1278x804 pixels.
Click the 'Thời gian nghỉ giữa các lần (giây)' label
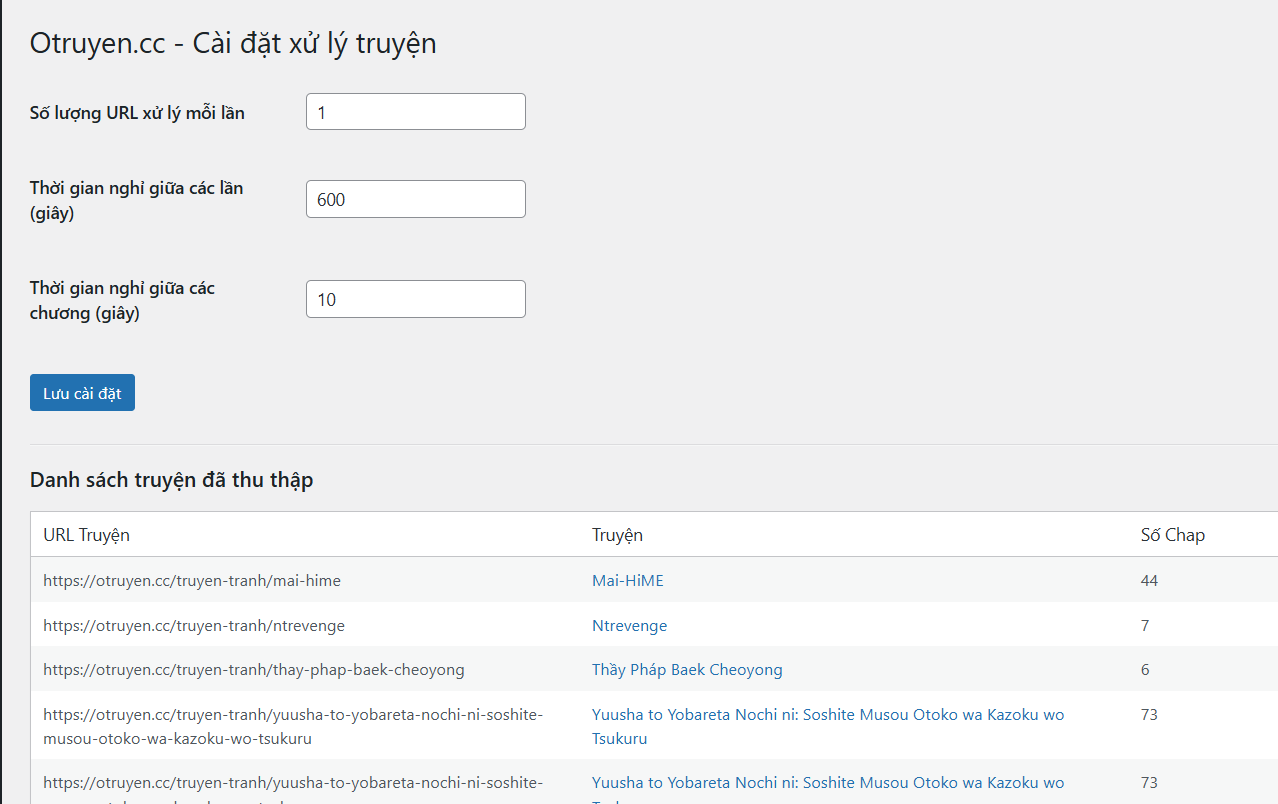pyautogui.click(x=137, y=200)
